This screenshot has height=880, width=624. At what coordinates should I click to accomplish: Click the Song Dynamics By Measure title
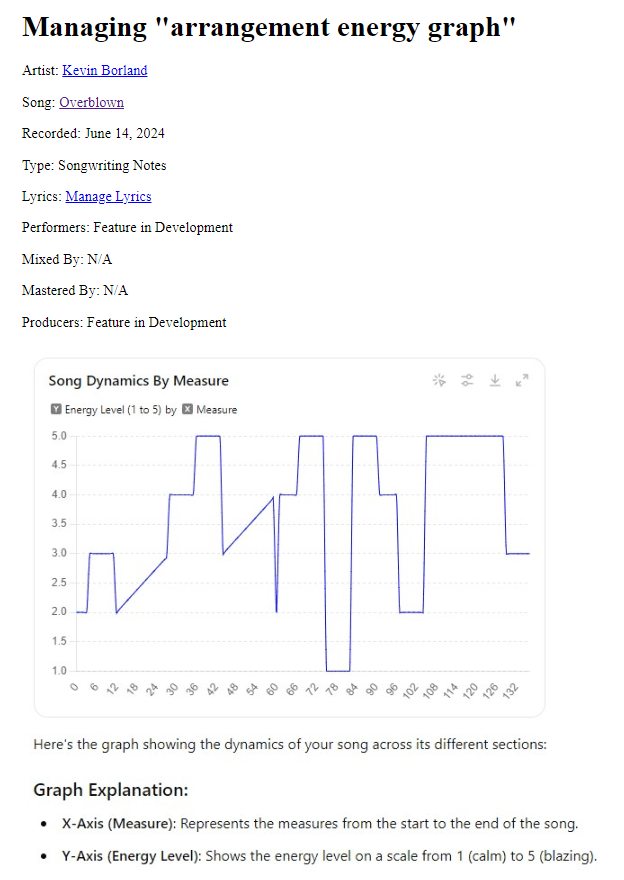pyautogui.click(x=138, y=381)
